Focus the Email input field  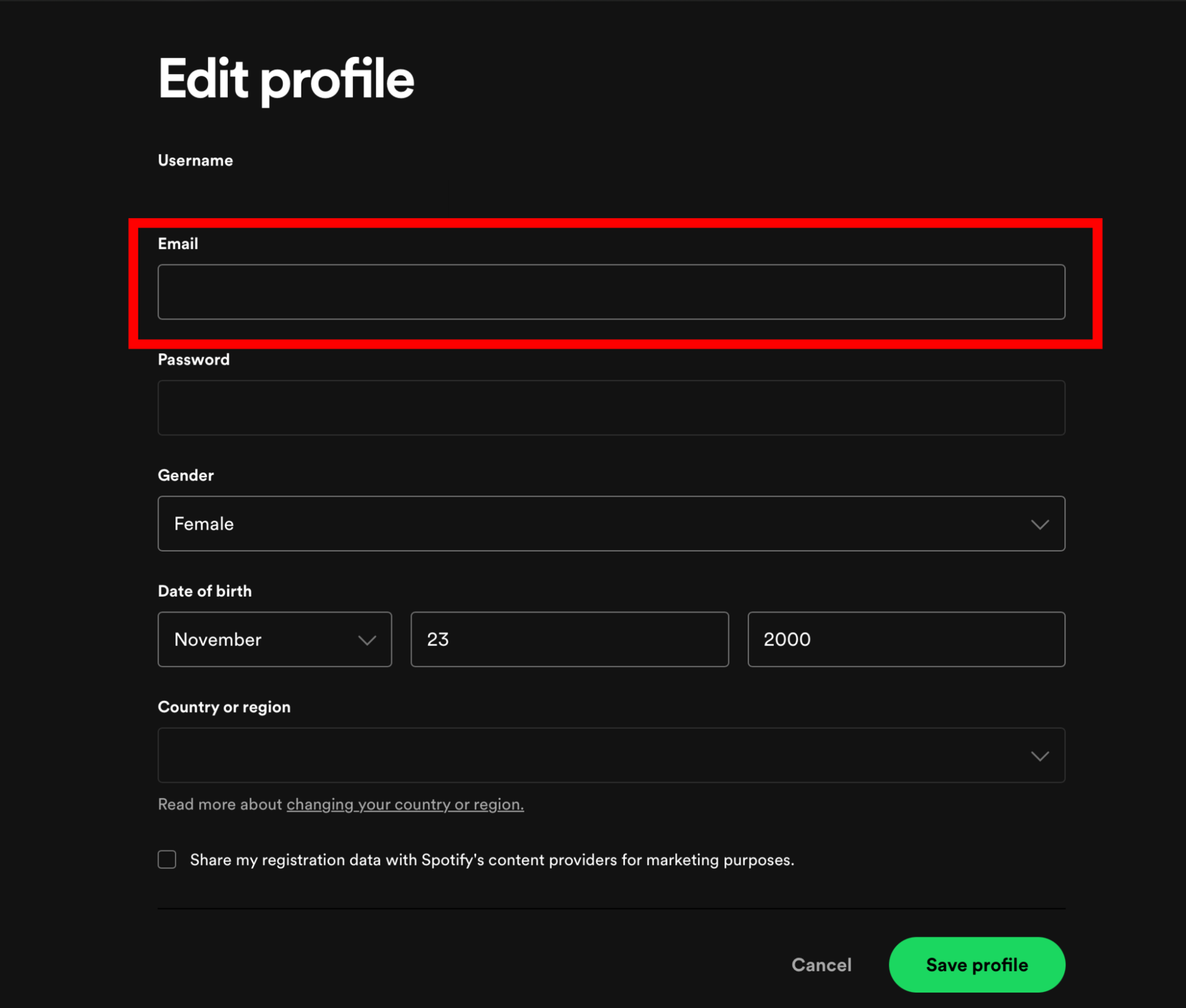[611, 292]
